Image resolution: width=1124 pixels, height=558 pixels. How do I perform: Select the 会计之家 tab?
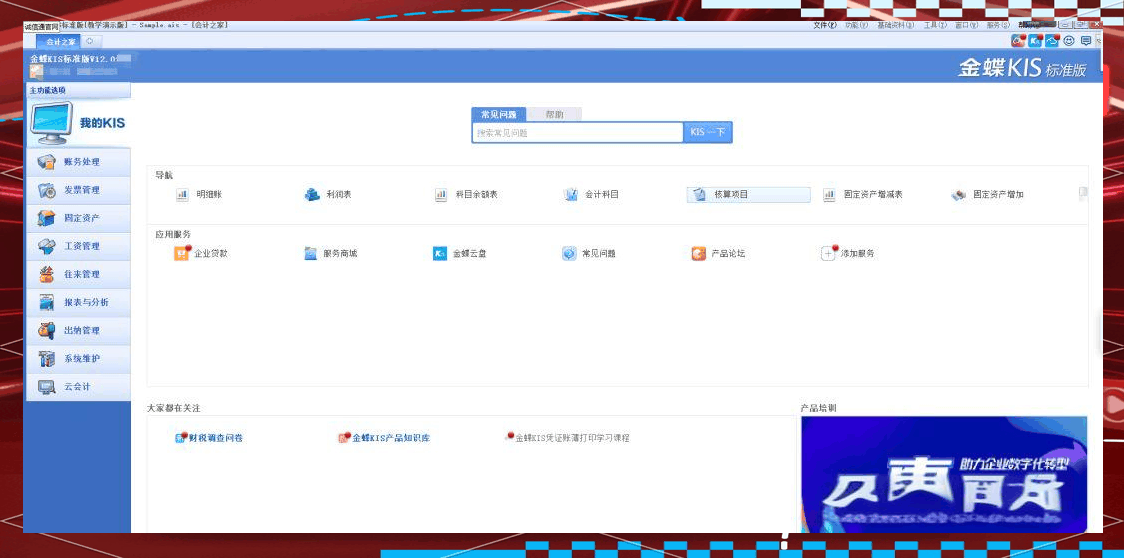[61, 41]
